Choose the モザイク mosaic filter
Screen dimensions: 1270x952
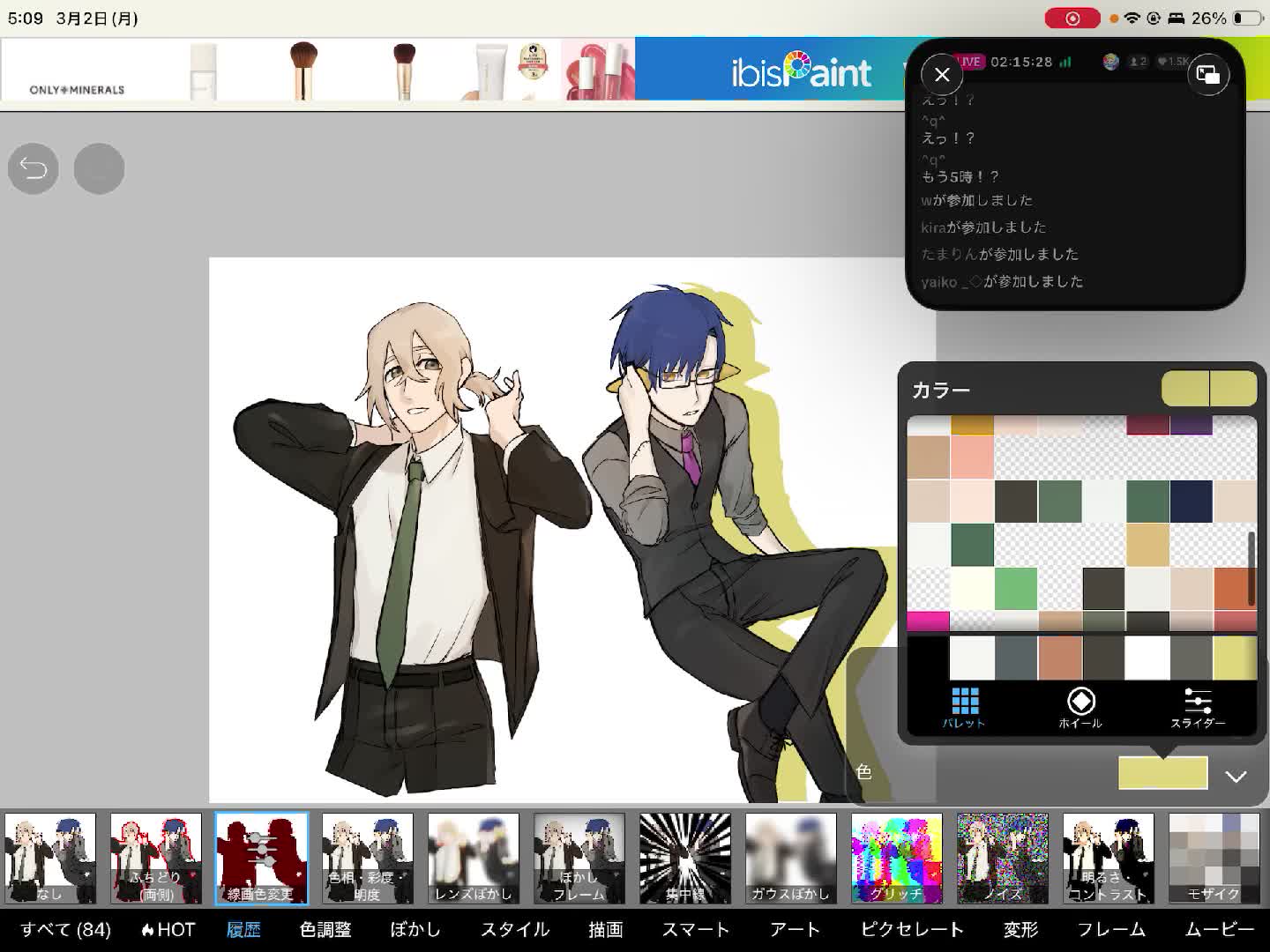click(1214, 859)
